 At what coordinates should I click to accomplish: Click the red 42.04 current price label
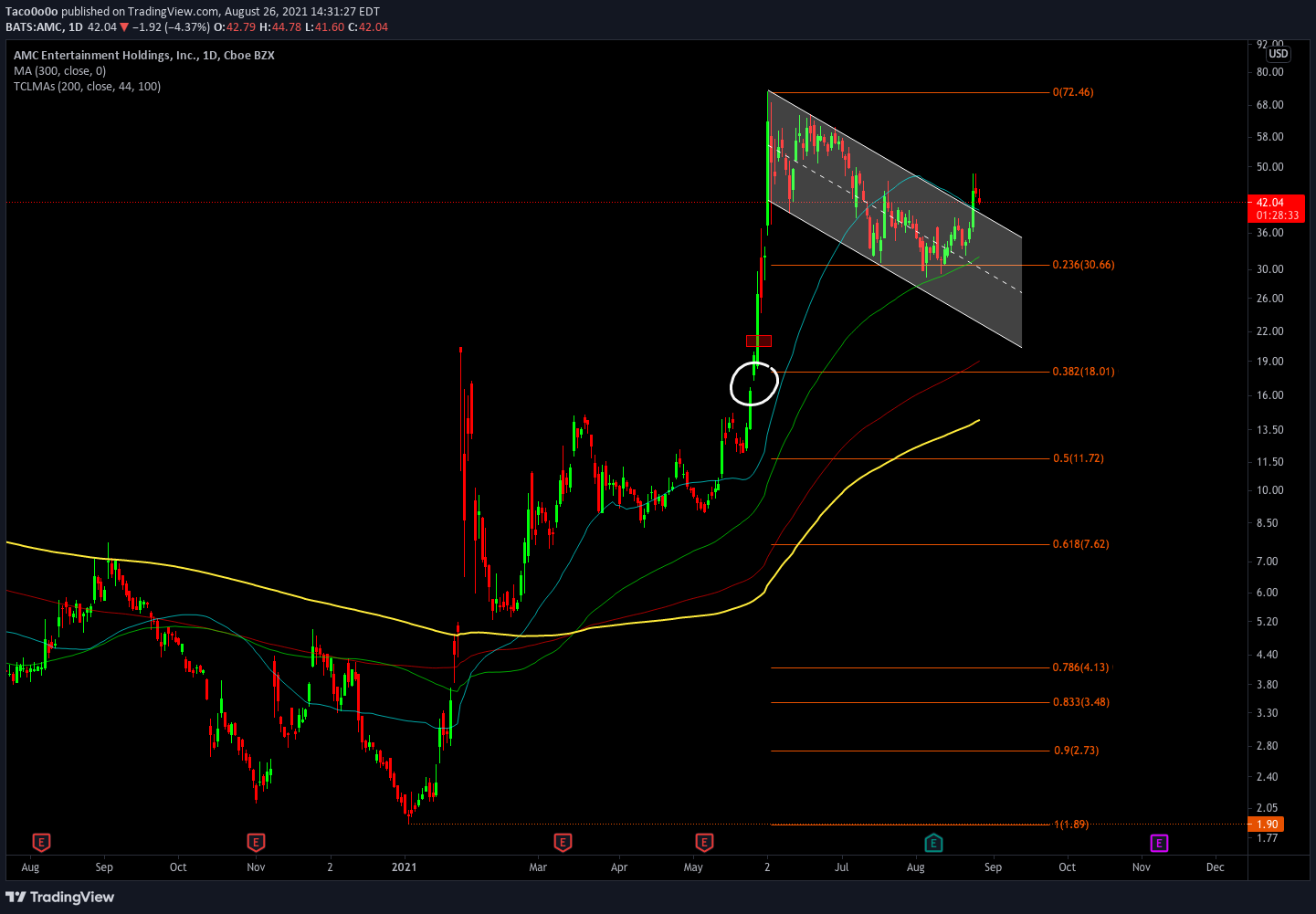coord(1276,209)
